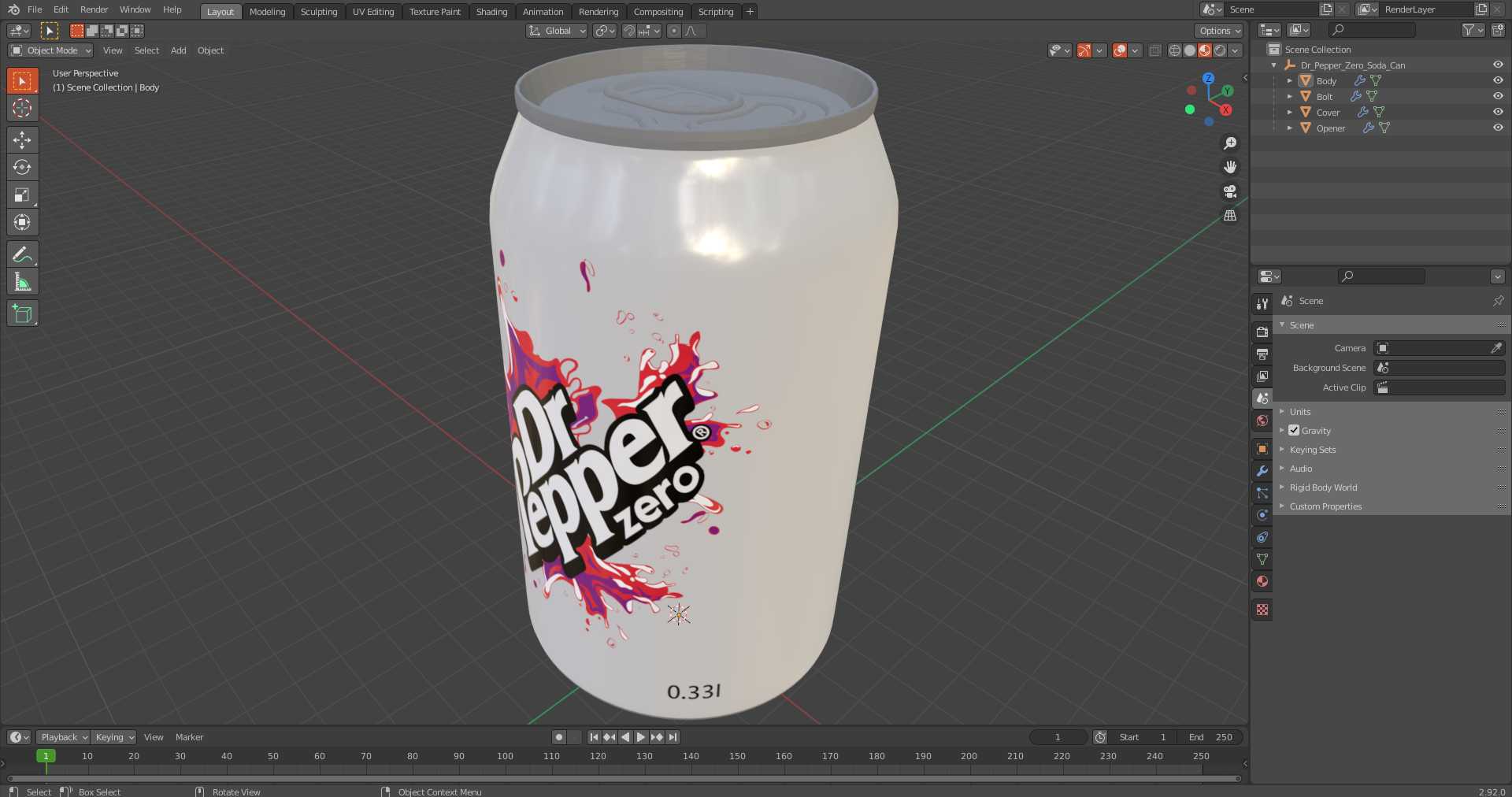1512x797 pixels.
Task: Click the current frame marker 1
Action: 46,756
